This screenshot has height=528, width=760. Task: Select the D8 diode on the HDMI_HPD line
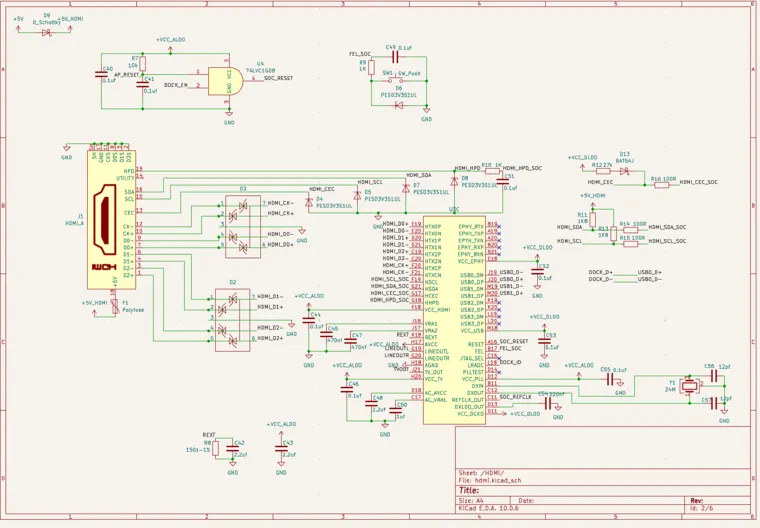(x=454, y=181)
